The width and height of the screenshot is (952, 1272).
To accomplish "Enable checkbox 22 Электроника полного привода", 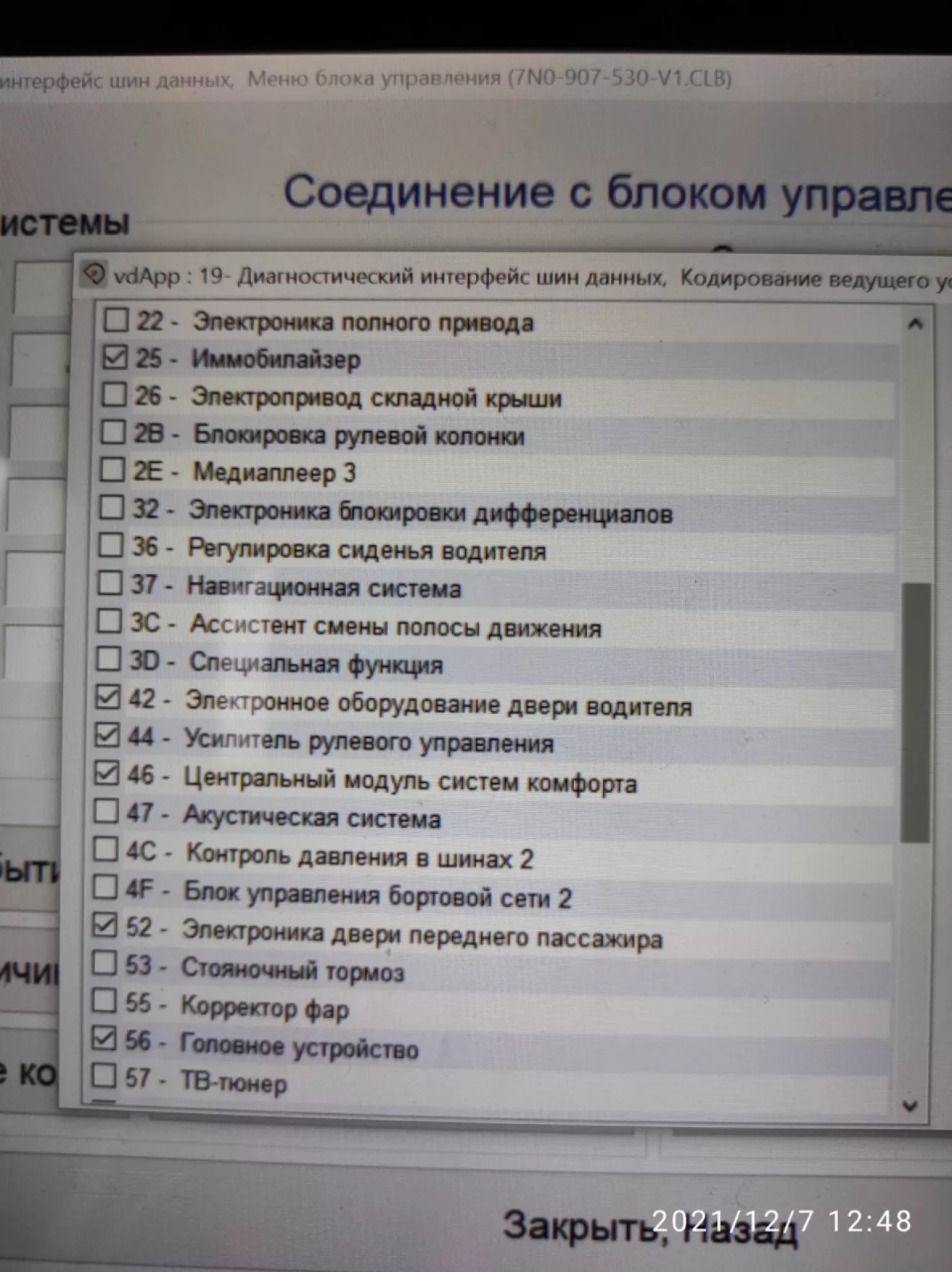I will (115, 319).
